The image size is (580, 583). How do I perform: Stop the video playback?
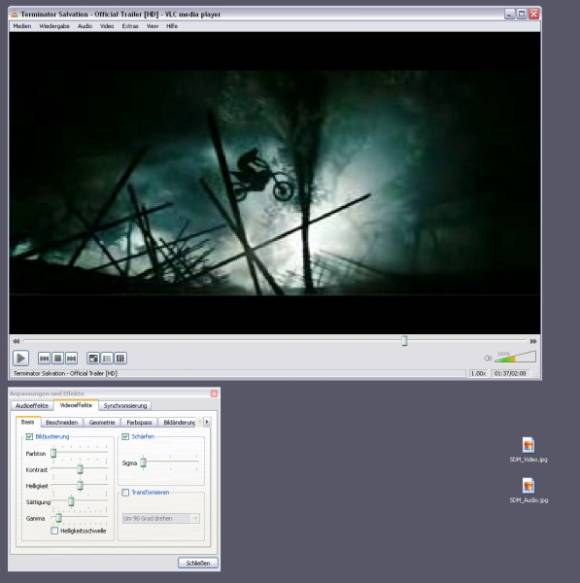tap(58, 358)
